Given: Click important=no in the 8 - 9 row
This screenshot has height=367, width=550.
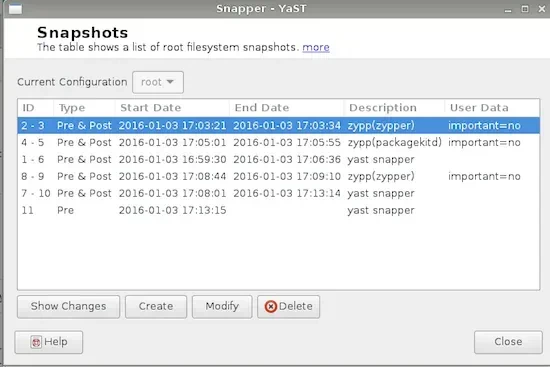Looking at the screenshot, I should tap(484, 176).
